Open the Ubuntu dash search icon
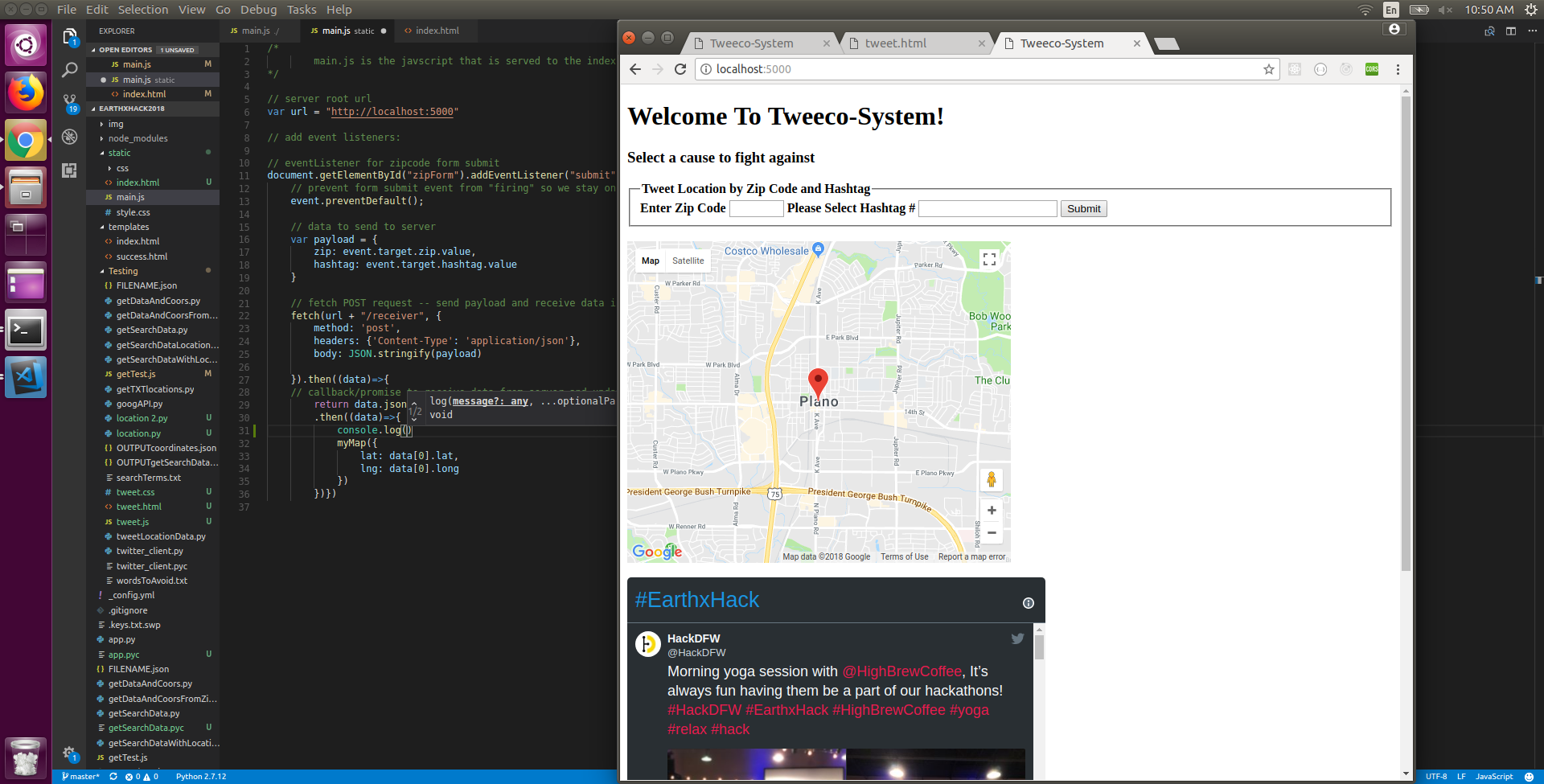 (x=26, y=44)
